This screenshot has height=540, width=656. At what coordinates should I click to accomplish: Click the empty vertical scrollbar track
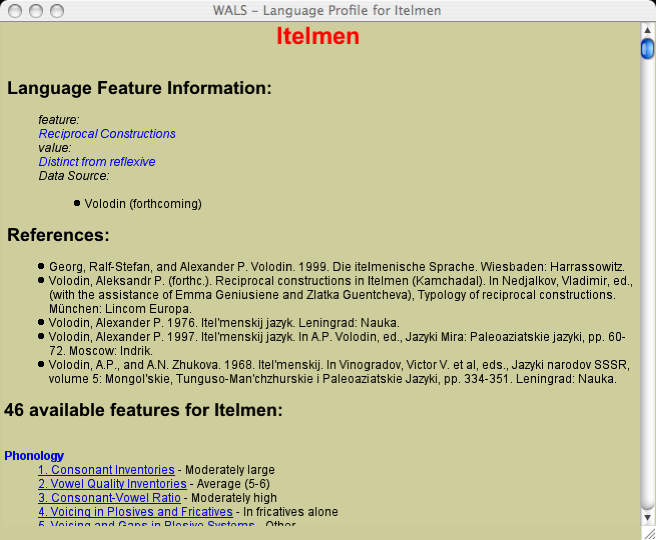pos(647,280)
